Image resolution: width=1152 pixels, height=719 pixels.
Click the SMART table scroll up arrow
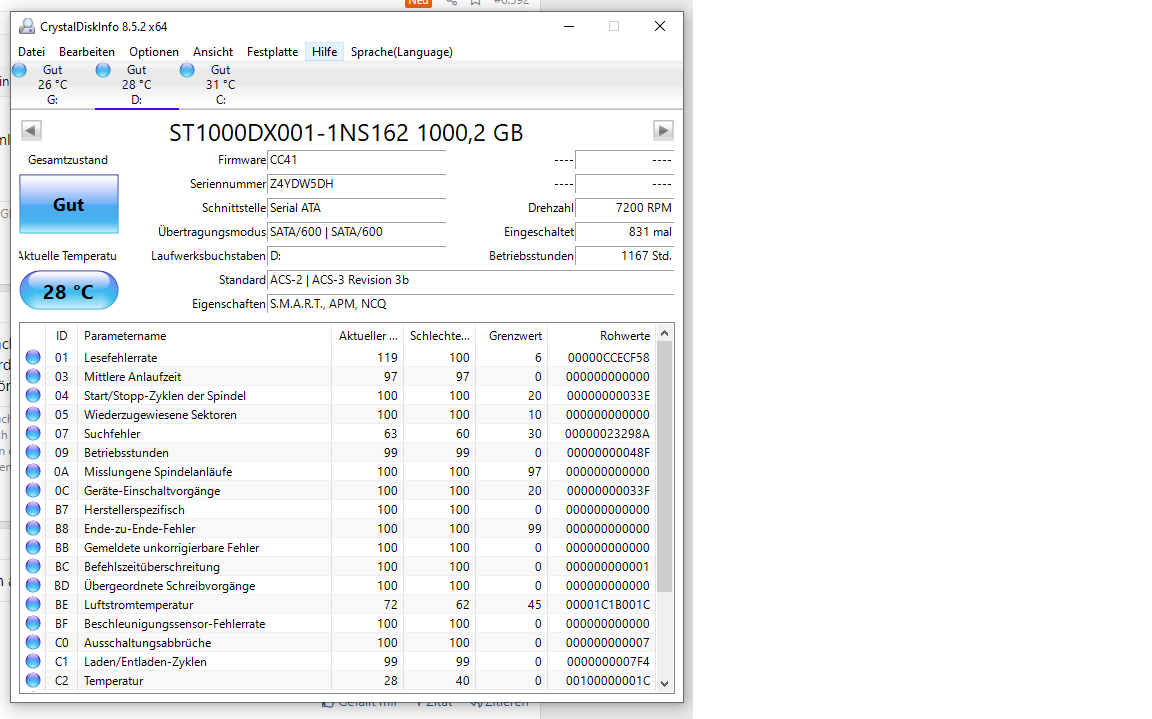664,333
